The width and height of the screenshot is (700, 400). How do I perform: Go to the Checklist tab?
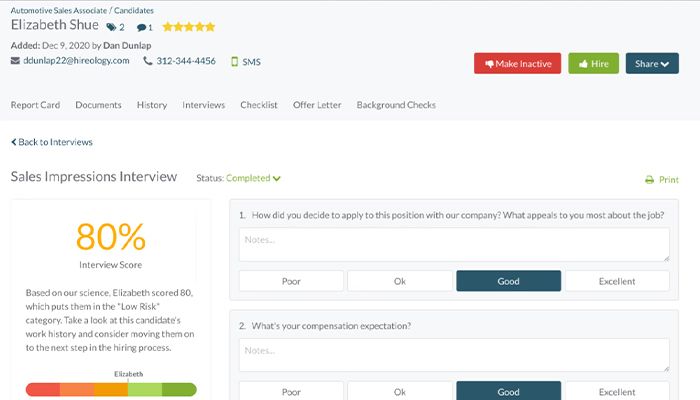coord(259,105)
